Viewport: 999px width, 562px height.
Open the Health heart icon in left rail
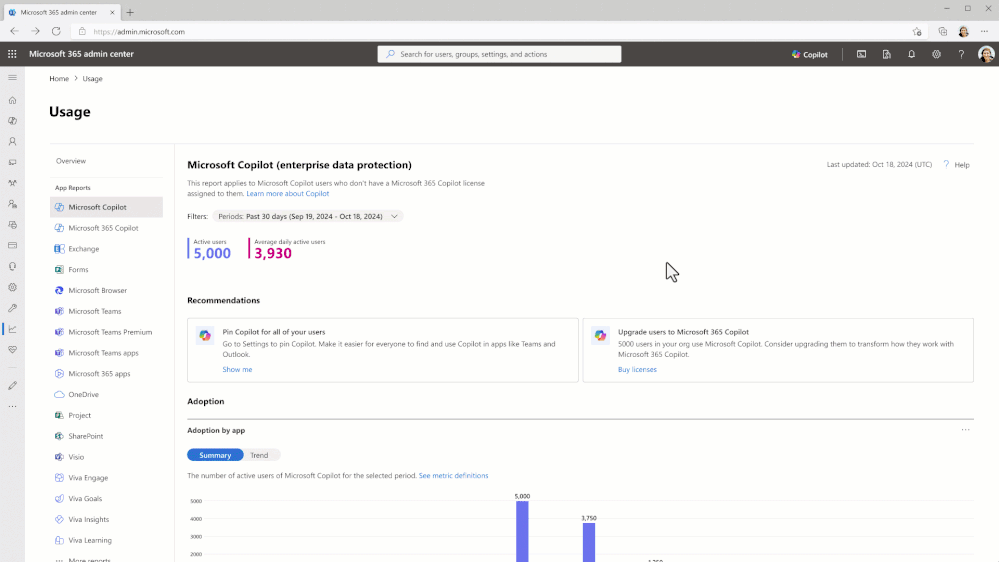coord(12,350)
